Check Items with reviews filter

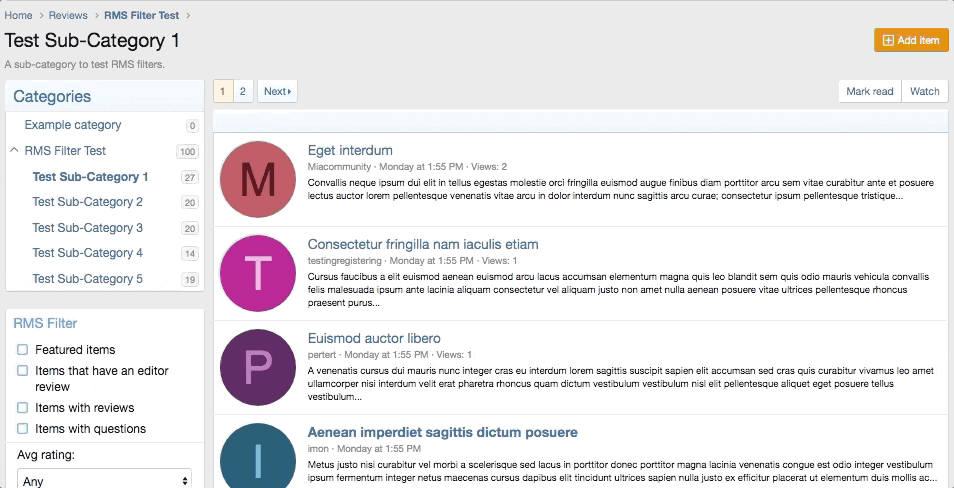[x=22, y=408]
